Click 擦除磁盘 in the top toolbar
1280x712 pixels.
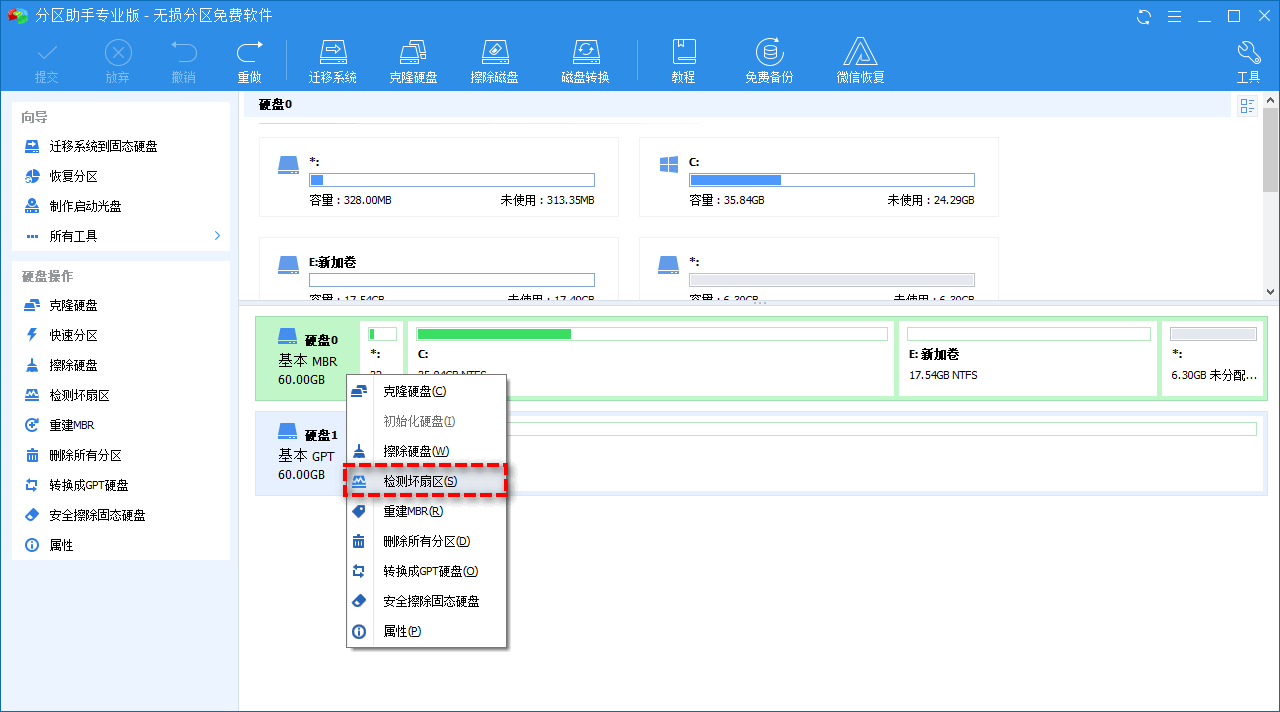[495, 61]
